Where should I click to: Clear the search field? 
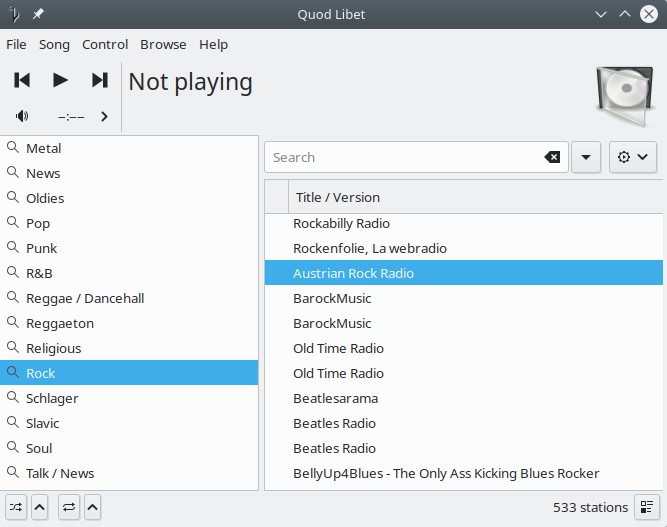click(552, 157)
